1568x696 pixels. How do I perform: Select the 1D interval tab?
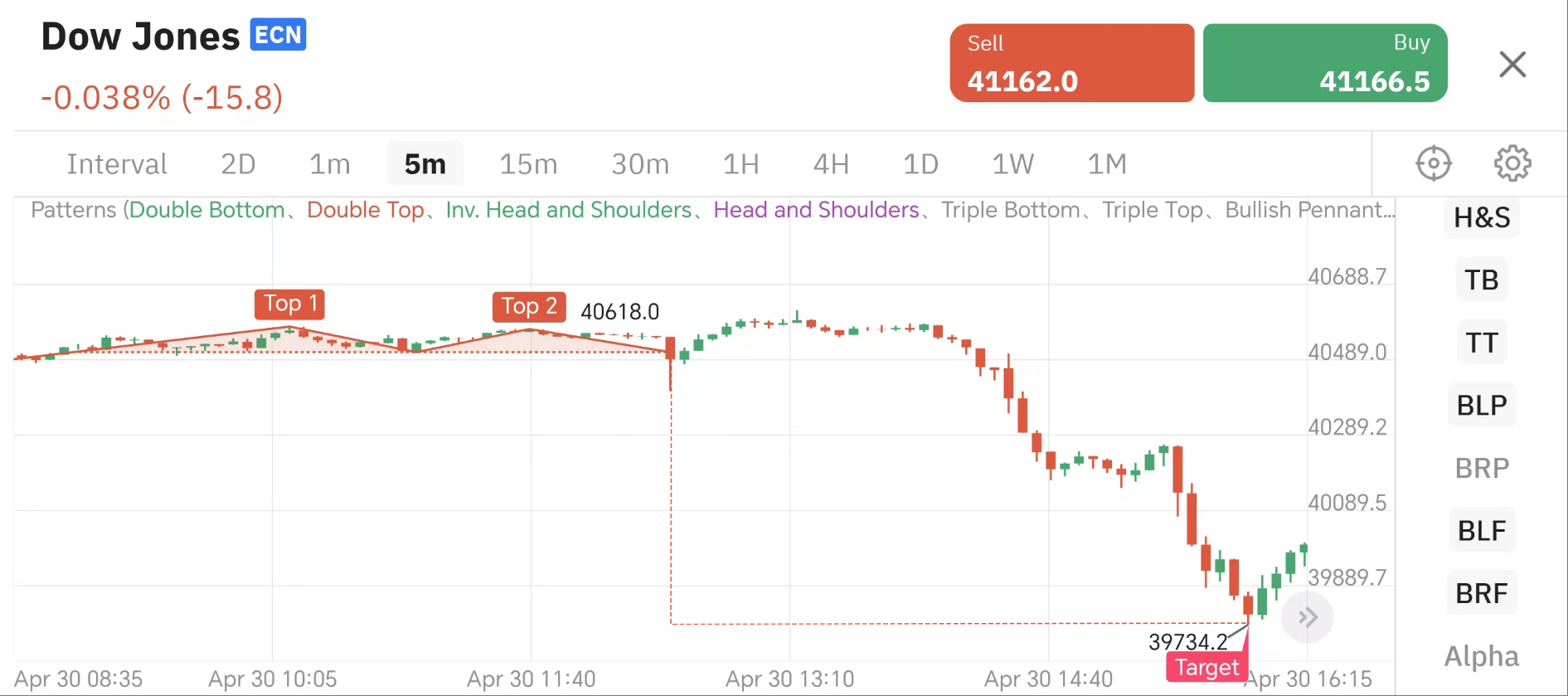pos(920,164)
